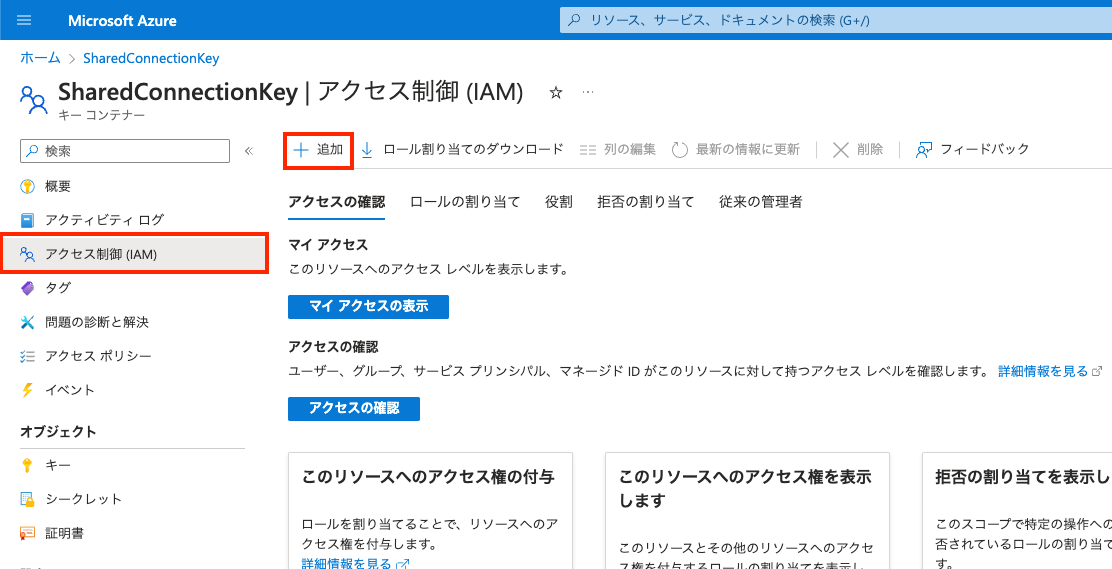1112x569 pixels.
Task: Click 最新の情報に更新 refresh icon
Action: 680,150
